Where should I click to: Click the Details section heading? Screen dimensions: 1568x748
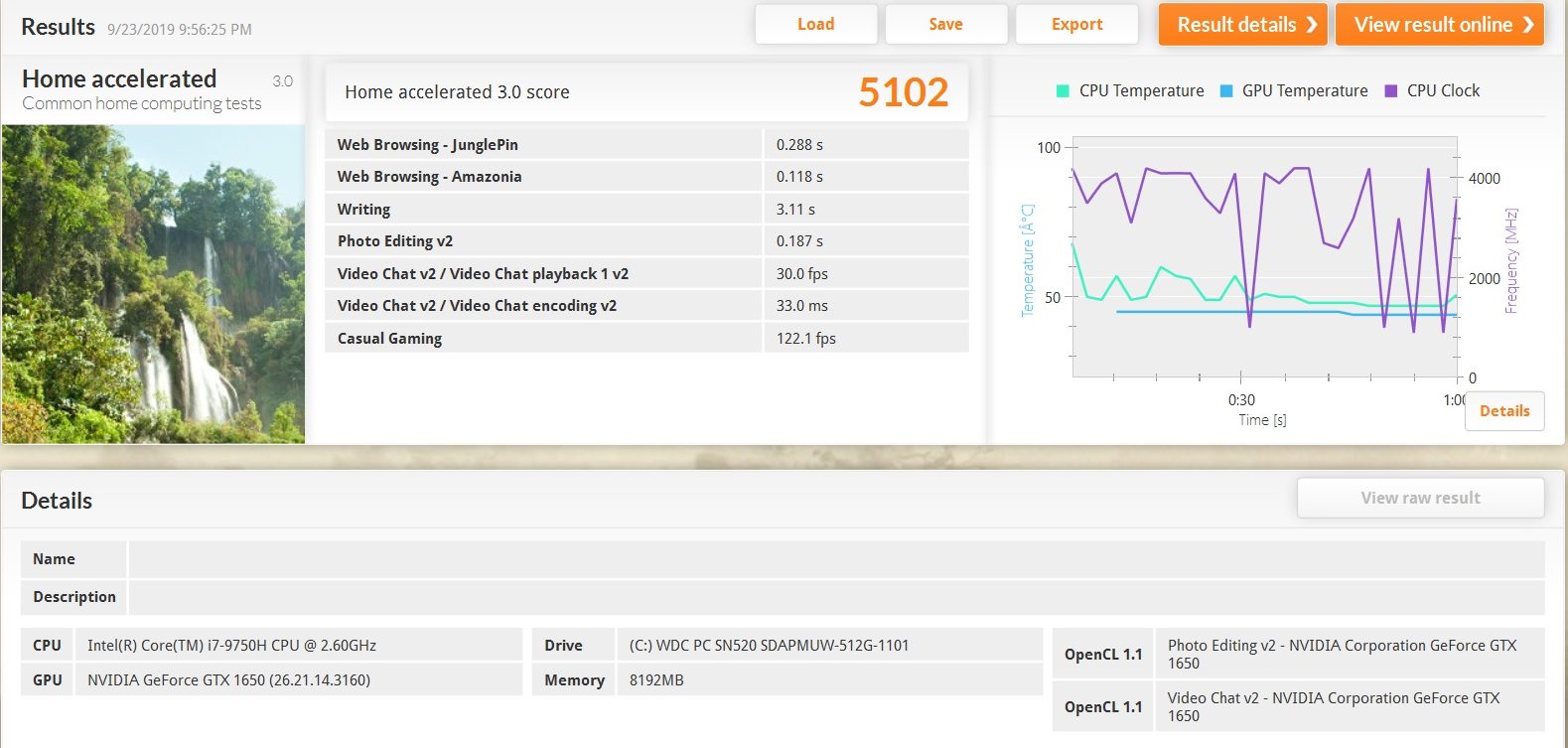tap(57, 501)
